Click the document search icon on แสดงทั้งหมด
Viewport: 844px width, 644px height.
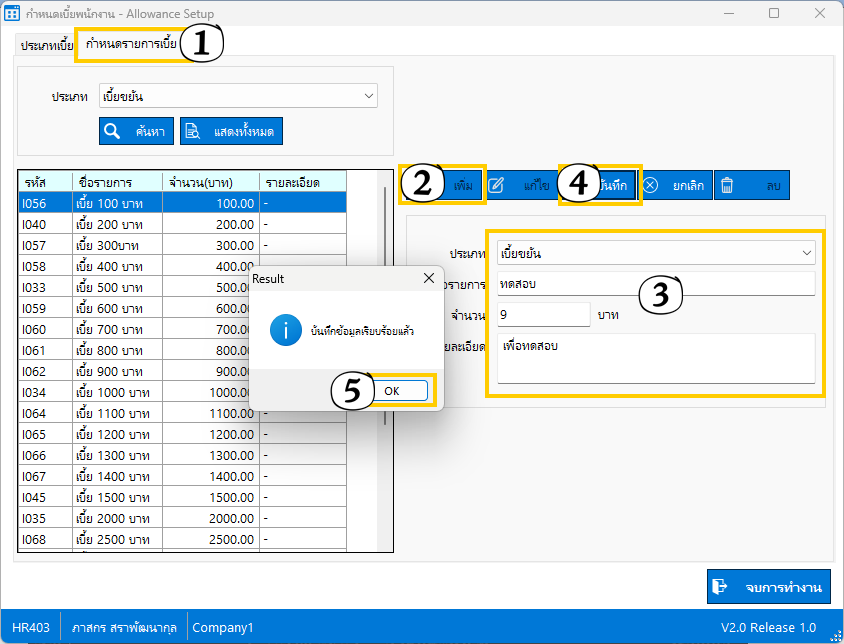click(x=193, y=131)
